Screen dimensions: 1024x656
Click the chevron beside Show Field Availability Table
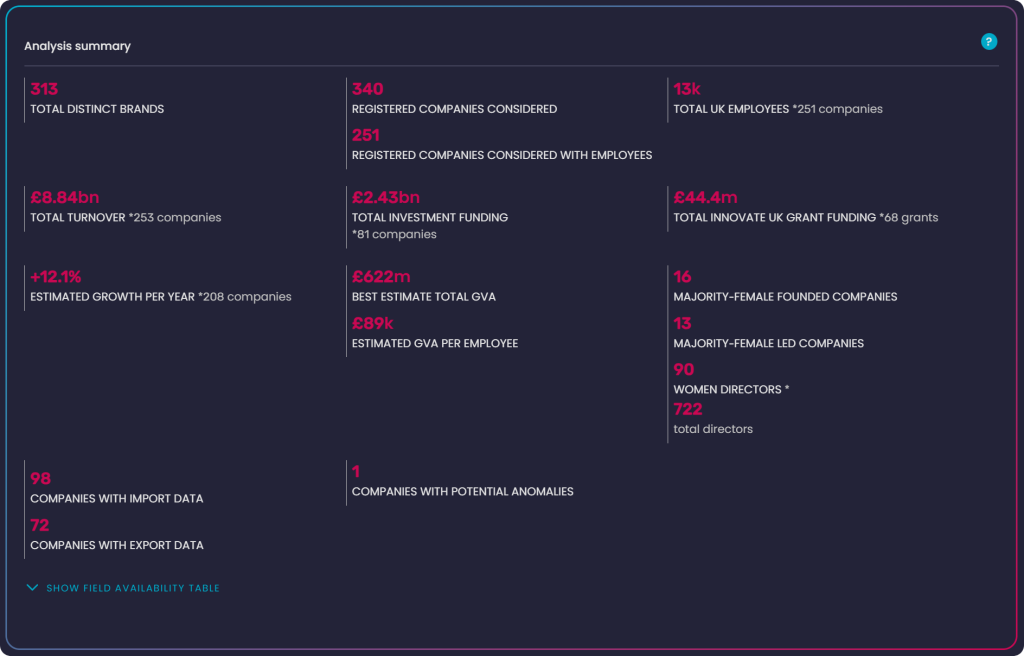pos(32,587)
